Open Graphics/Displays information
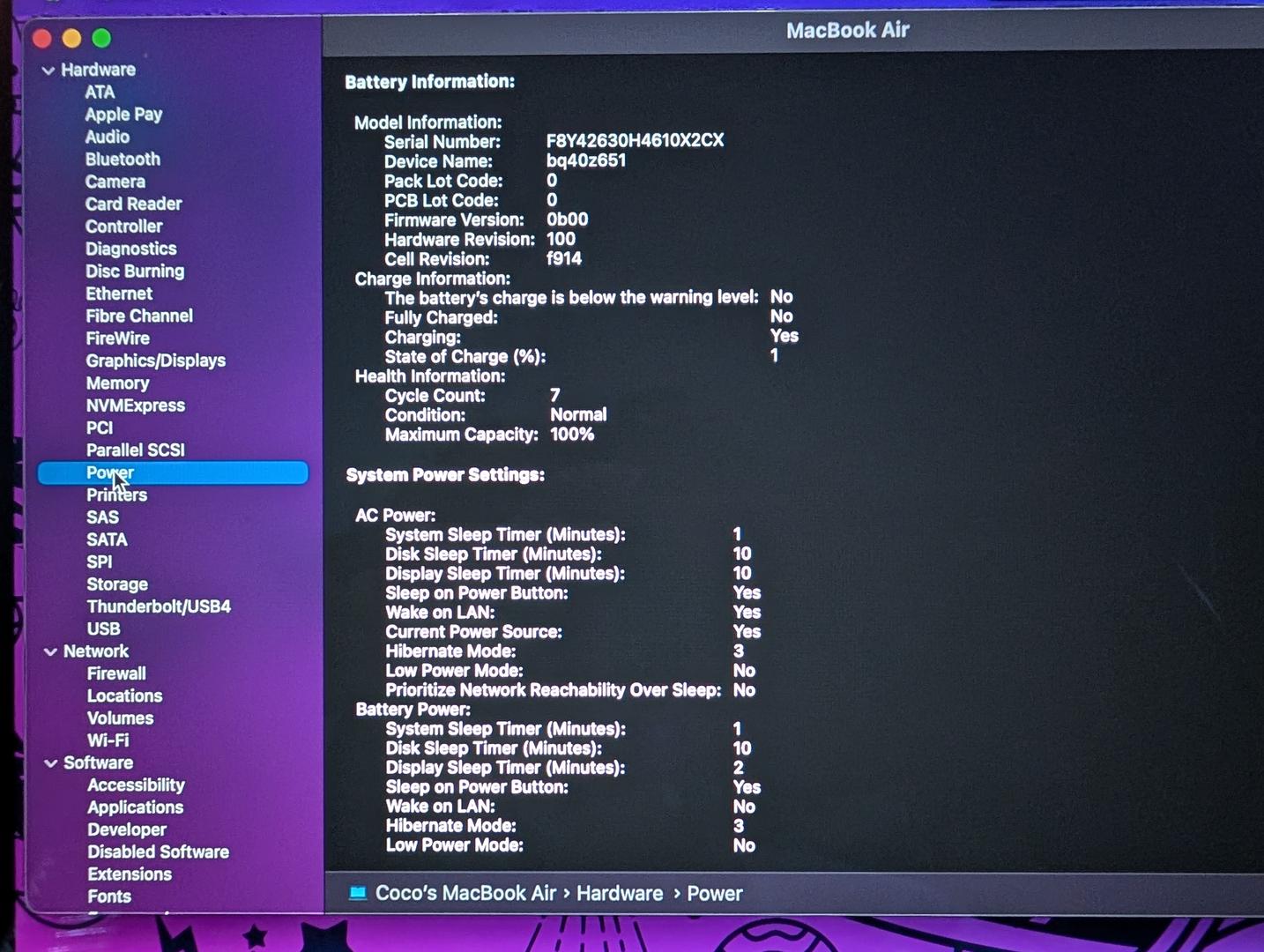The image size is (1264, 952). [156, 361]
